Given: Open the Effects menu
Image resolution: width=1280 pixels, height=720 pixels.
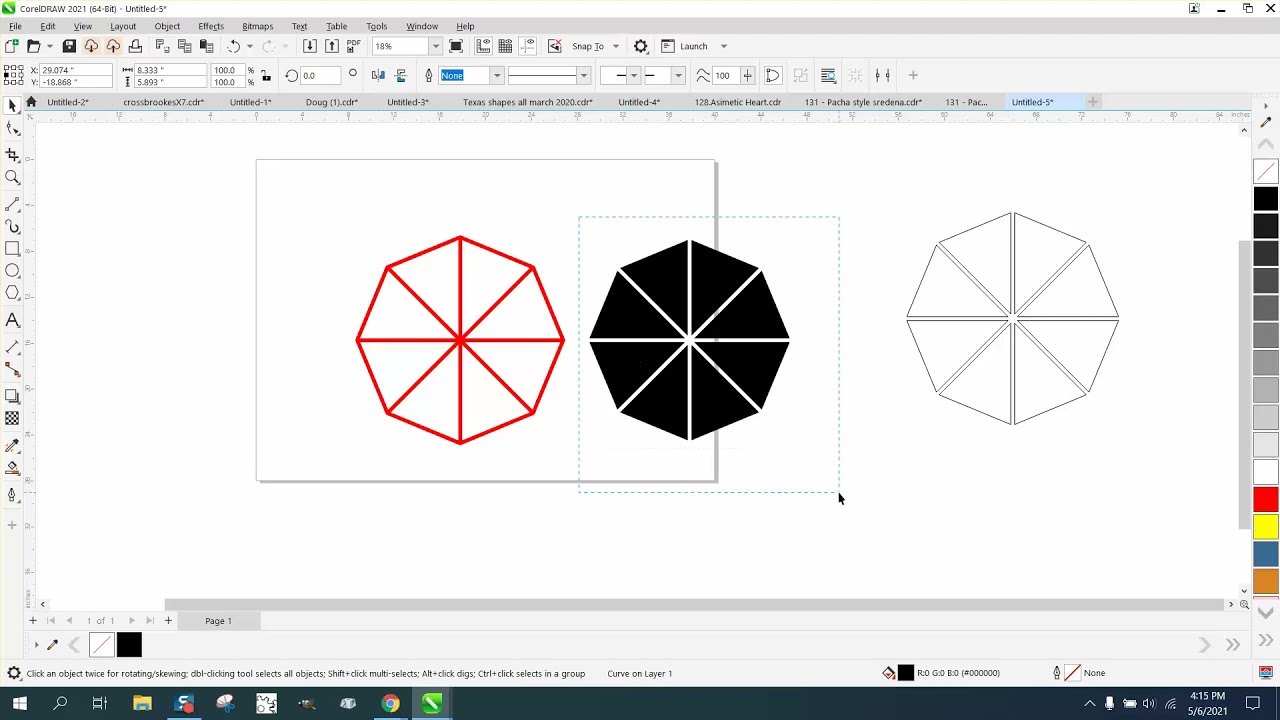Looking at the screenshot, I should 211,26.
